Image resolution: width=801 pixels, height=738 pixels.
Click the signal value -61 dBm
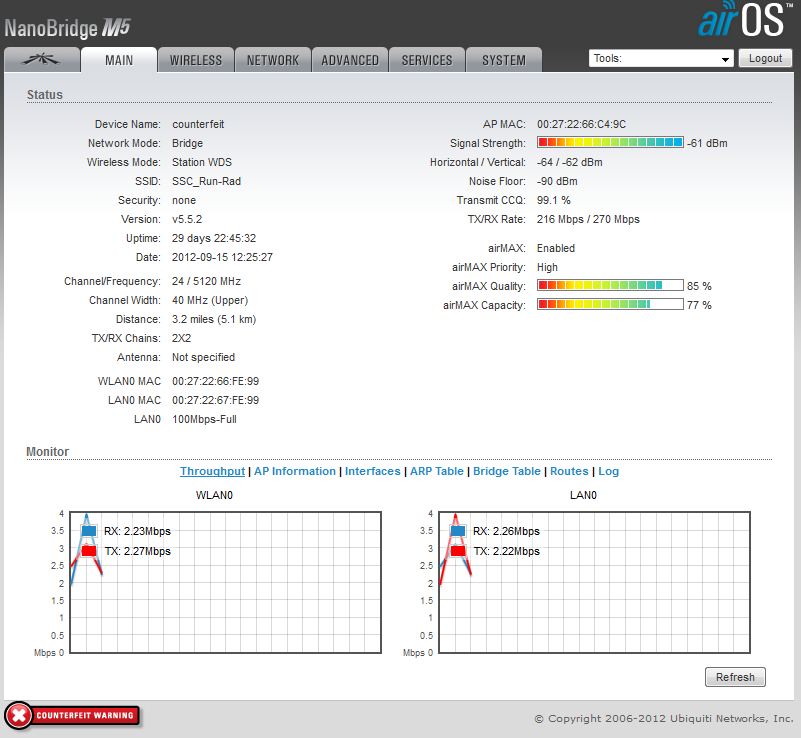(707, 143)
